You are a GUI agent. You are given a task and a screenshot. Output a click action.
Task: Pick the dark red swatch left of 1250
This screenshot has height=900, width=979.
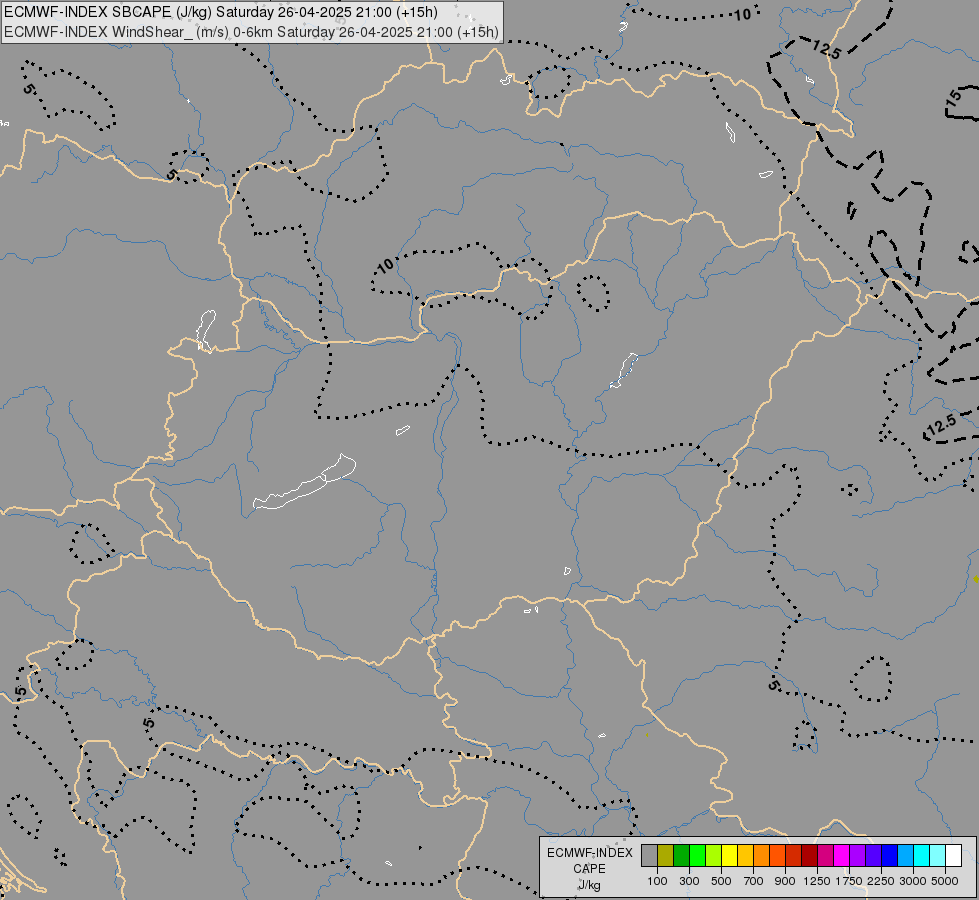point(809,856)
